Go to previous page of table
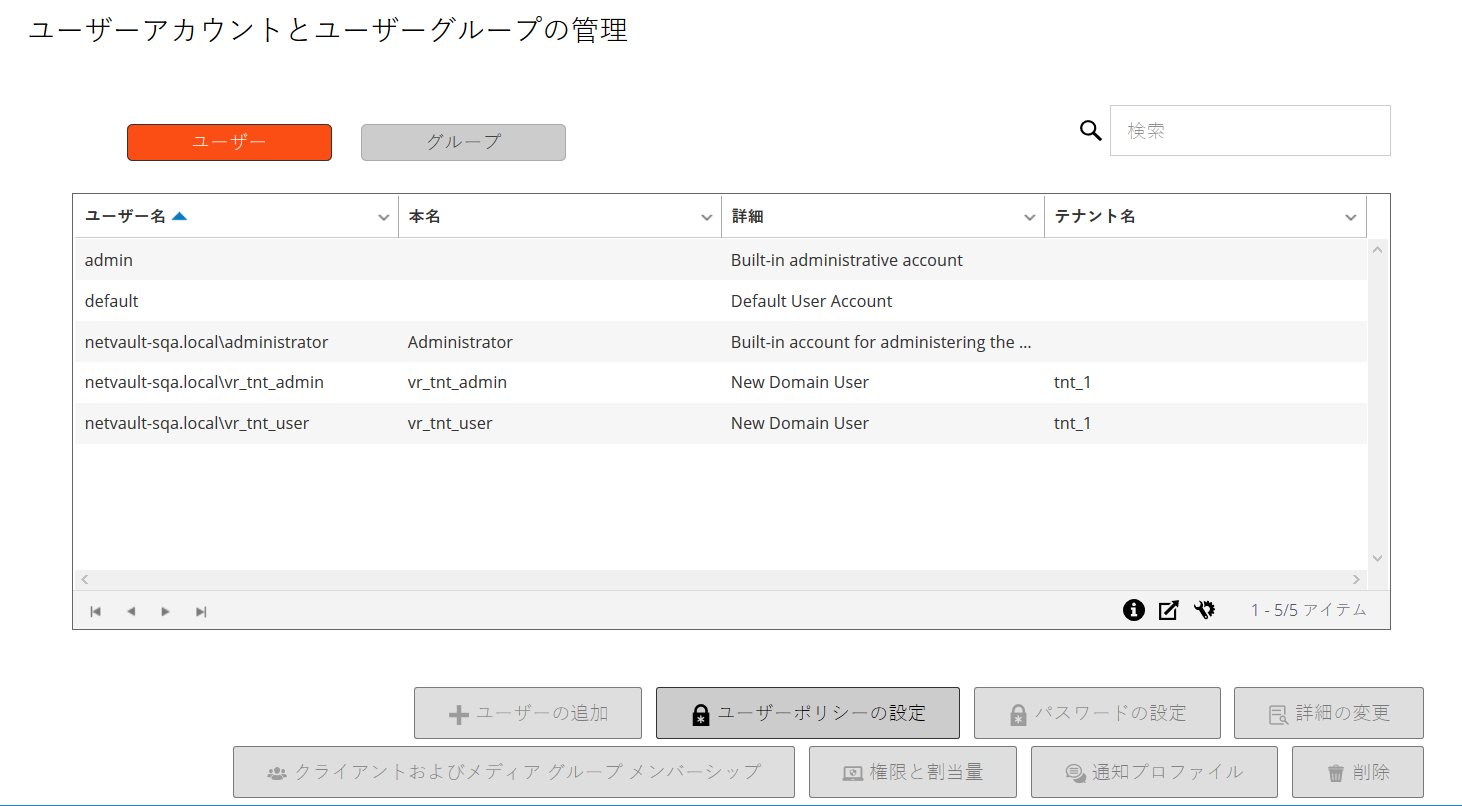Viewport: 1462px width, 806px height. (131, 611)
